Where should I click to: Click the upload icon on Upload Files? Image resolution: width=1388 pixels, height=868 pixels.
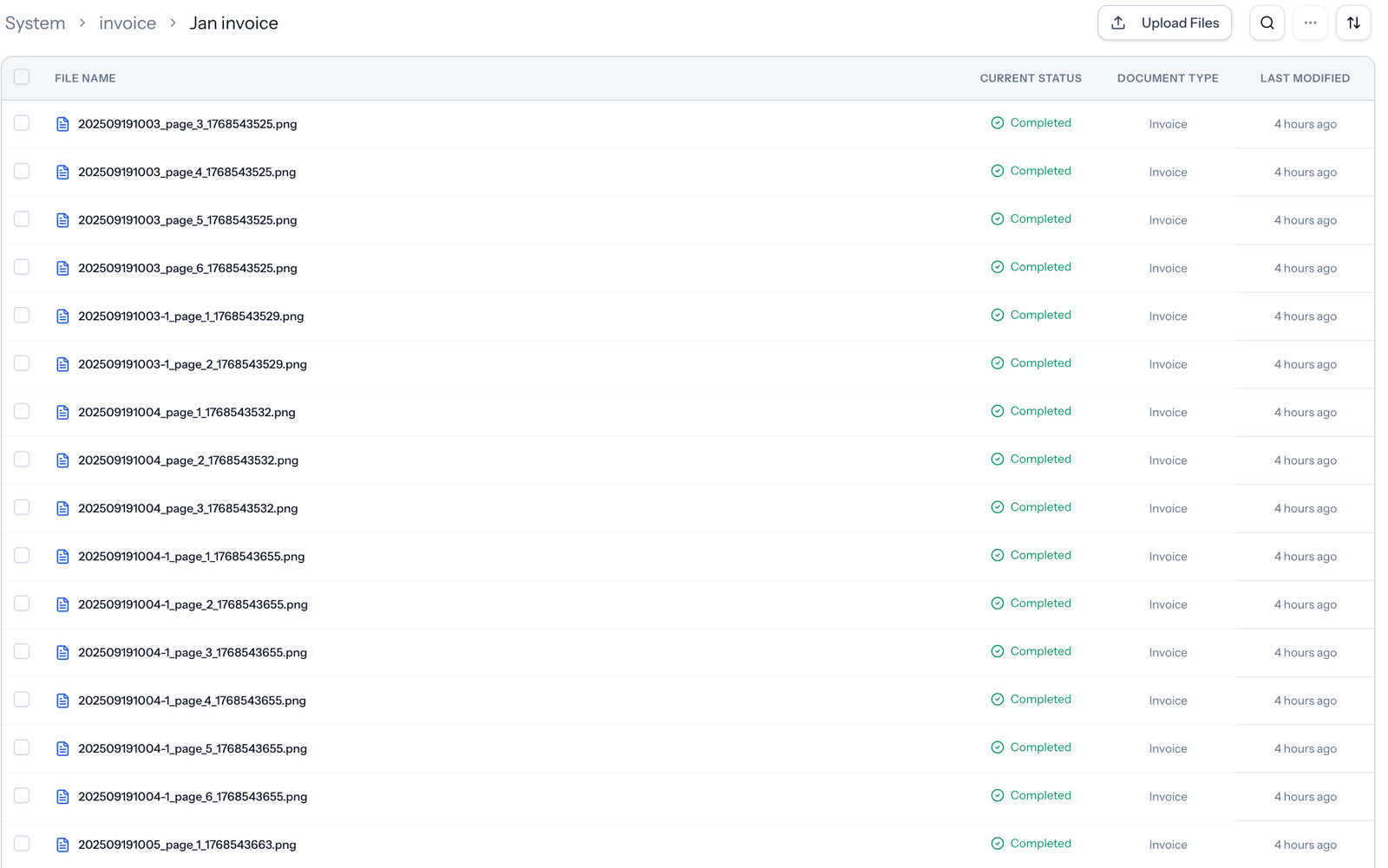[1118, 23]
